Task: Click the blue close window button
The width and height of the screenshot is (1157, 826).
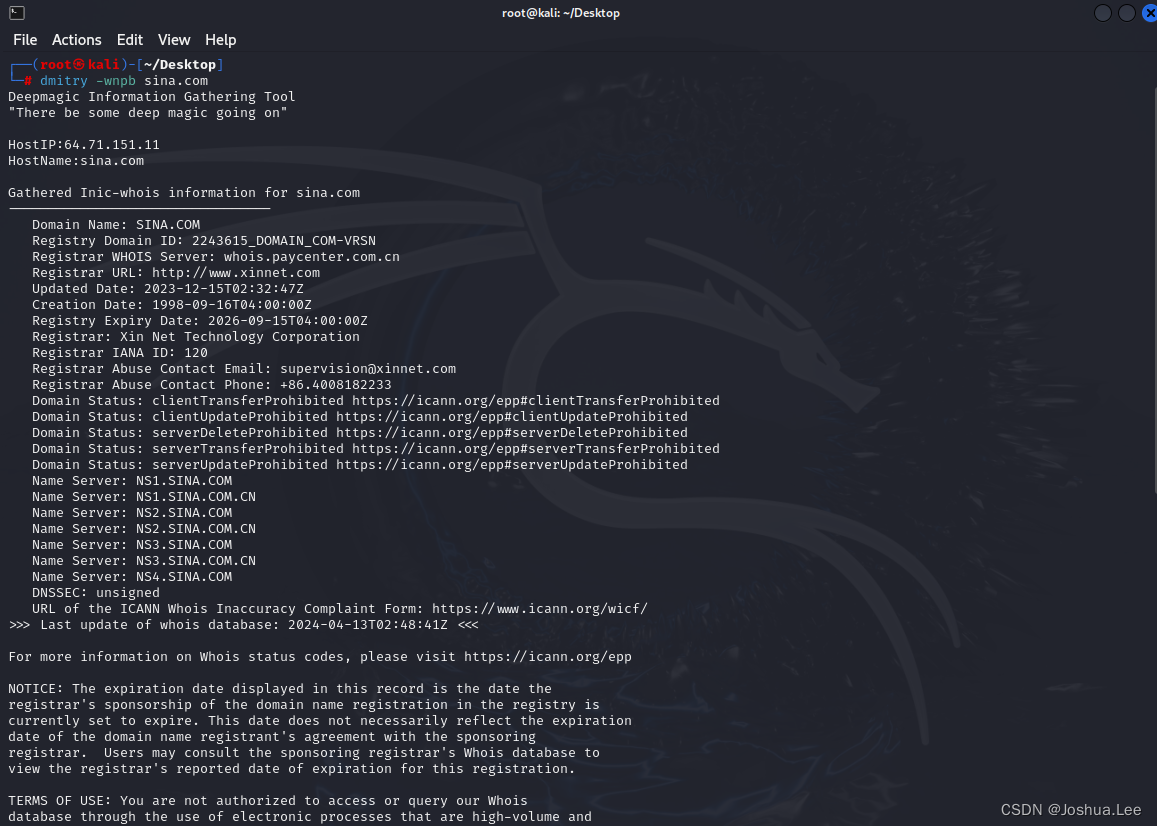Action: point(1150,13)
